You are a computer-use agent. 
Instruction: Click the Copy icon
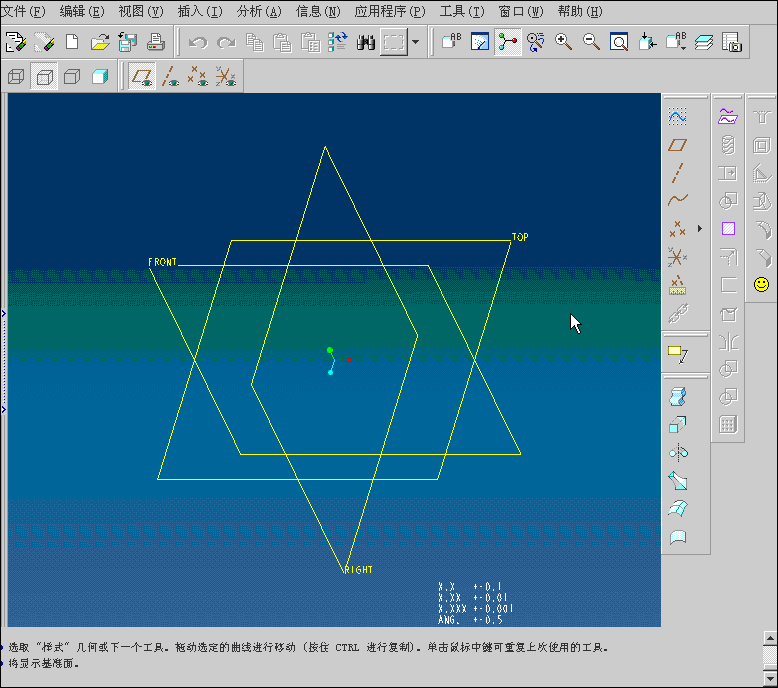point(255,42)
